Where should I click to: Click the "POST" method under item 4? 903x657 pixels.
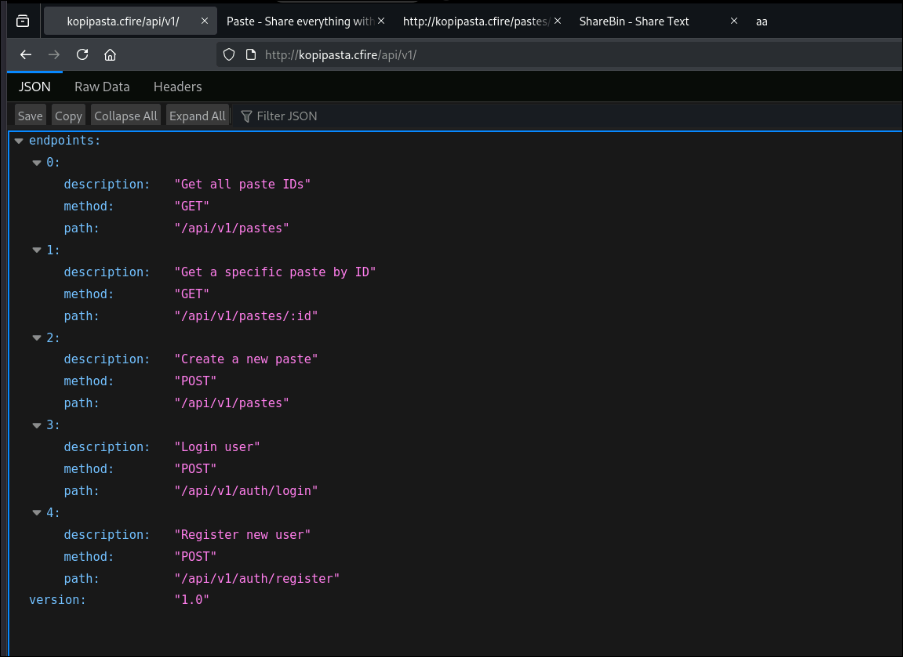click(195, 557)
